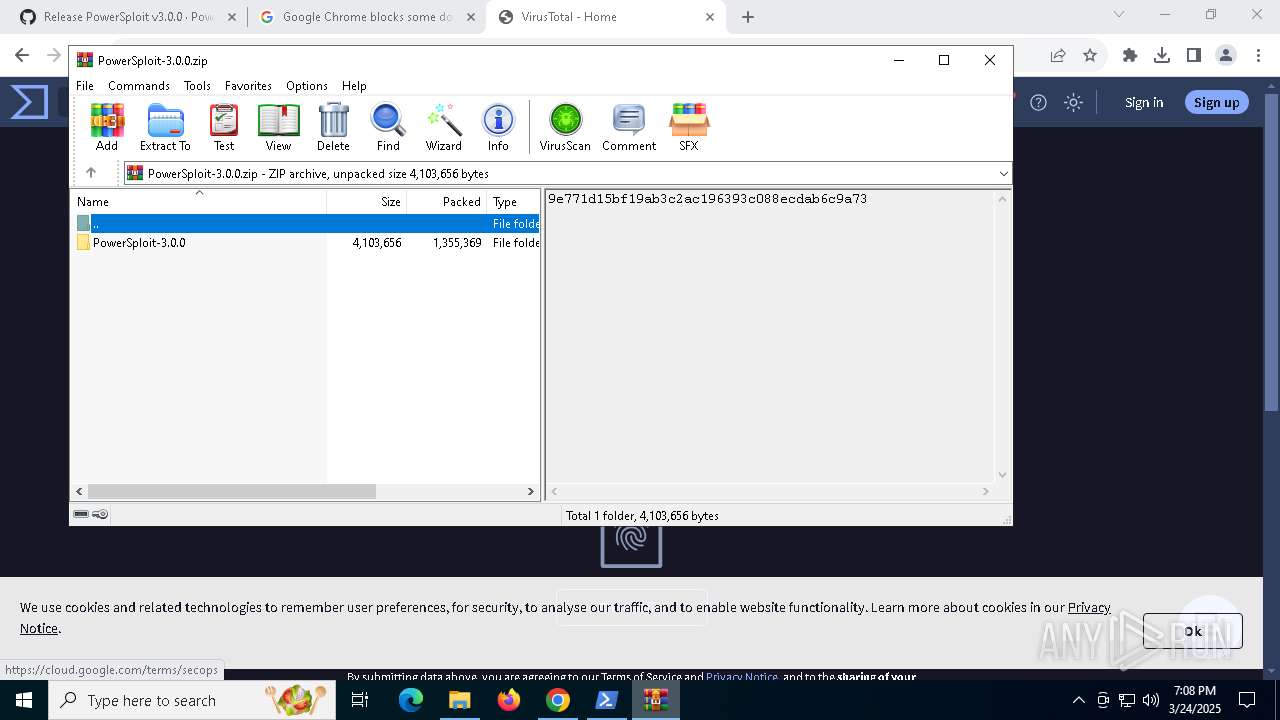
Task: Sort by Size column header
Action: 367,201
